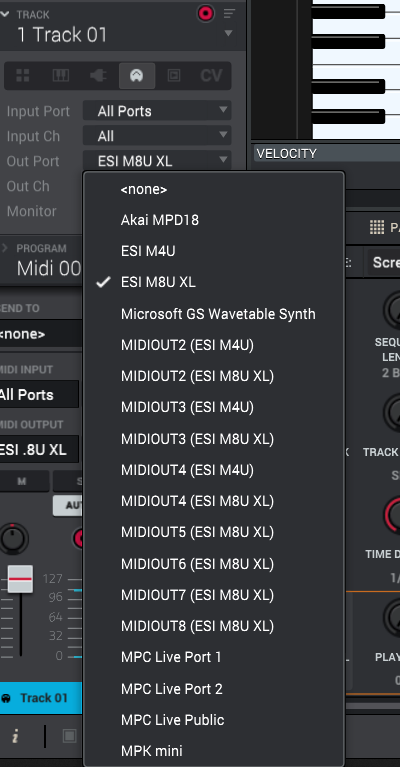Open the Input Ch dropdown
This screenshot has height=767, width=400.
click(x=157, y=136)
